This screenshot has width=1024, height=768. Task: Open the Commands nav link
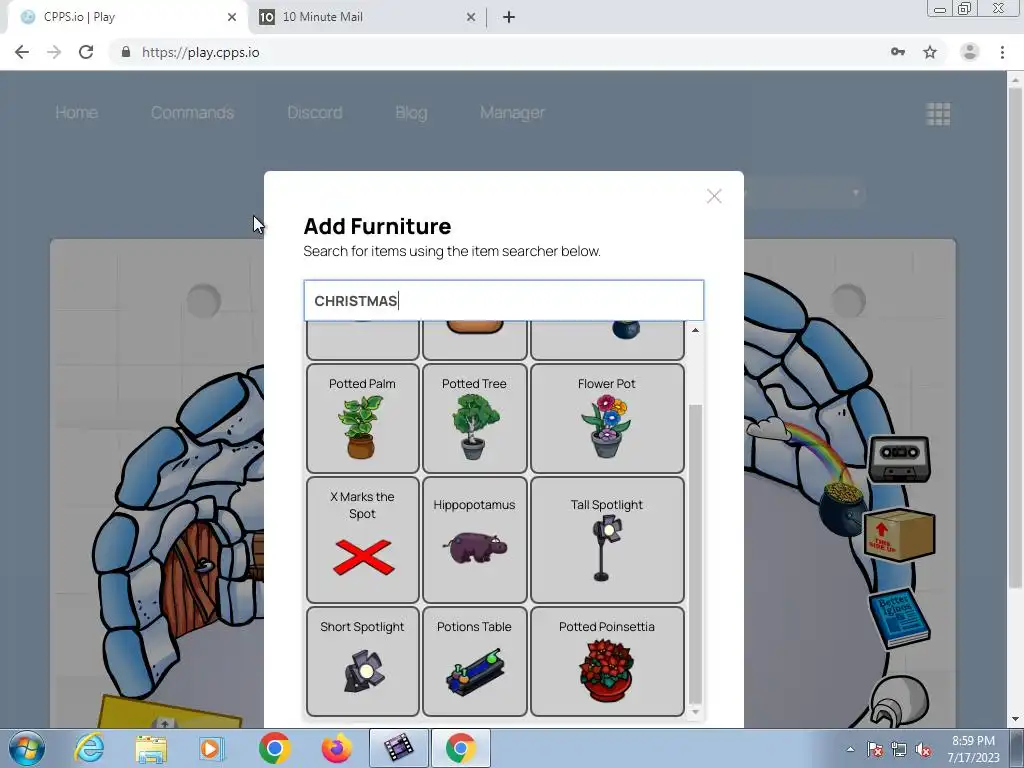192,112
